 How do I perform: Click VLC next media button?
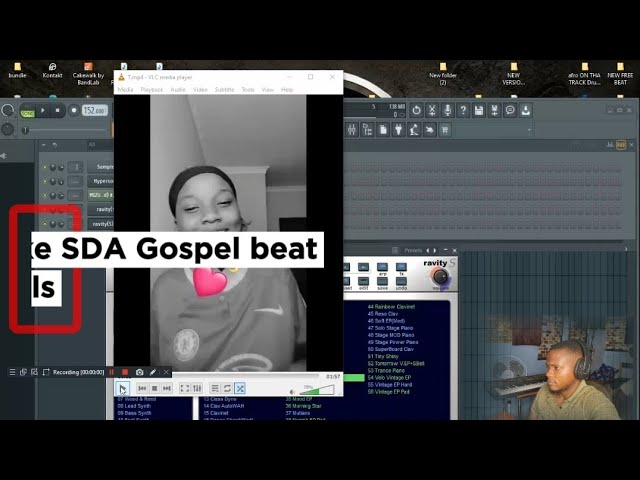167,388
